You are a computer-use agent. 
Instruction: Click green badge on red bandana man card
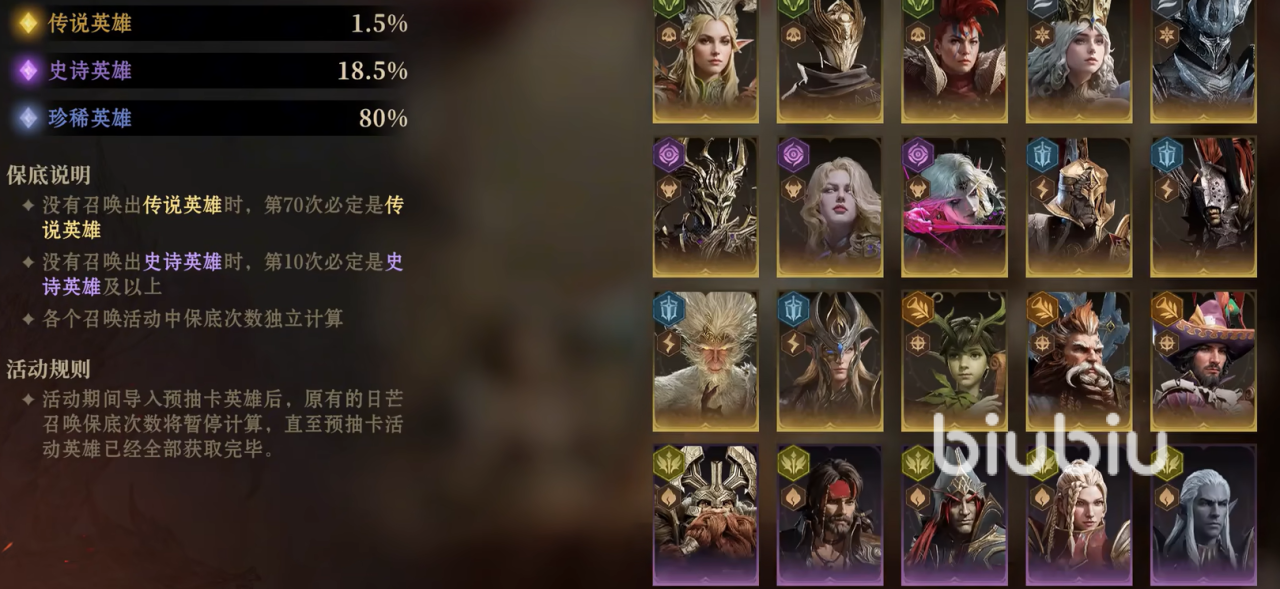793,463
